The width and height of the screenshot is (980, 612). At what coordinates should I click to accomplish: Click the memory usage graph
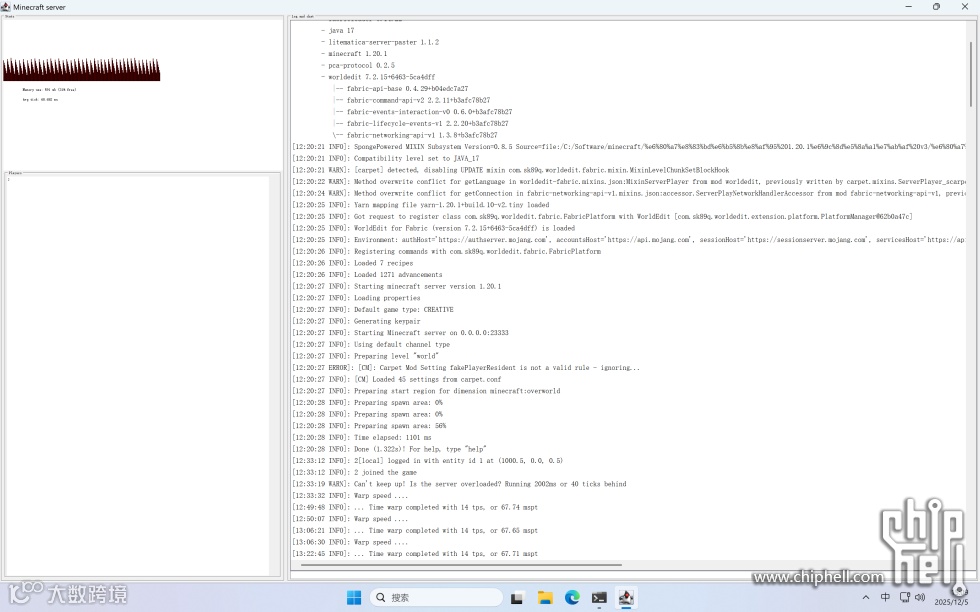81,69
